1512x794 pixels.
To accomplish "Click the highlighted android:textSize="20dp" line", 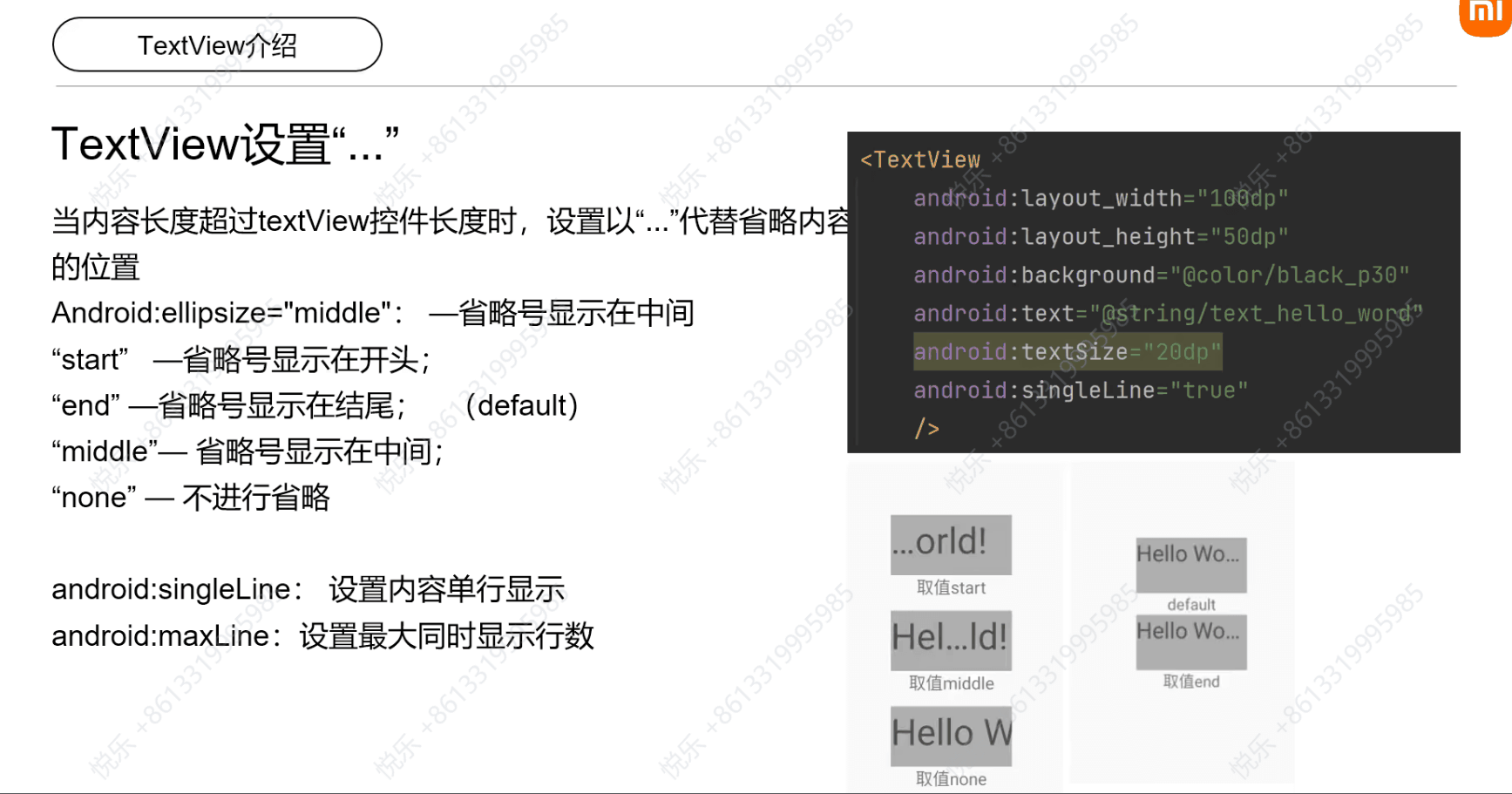I will 1067,352.
